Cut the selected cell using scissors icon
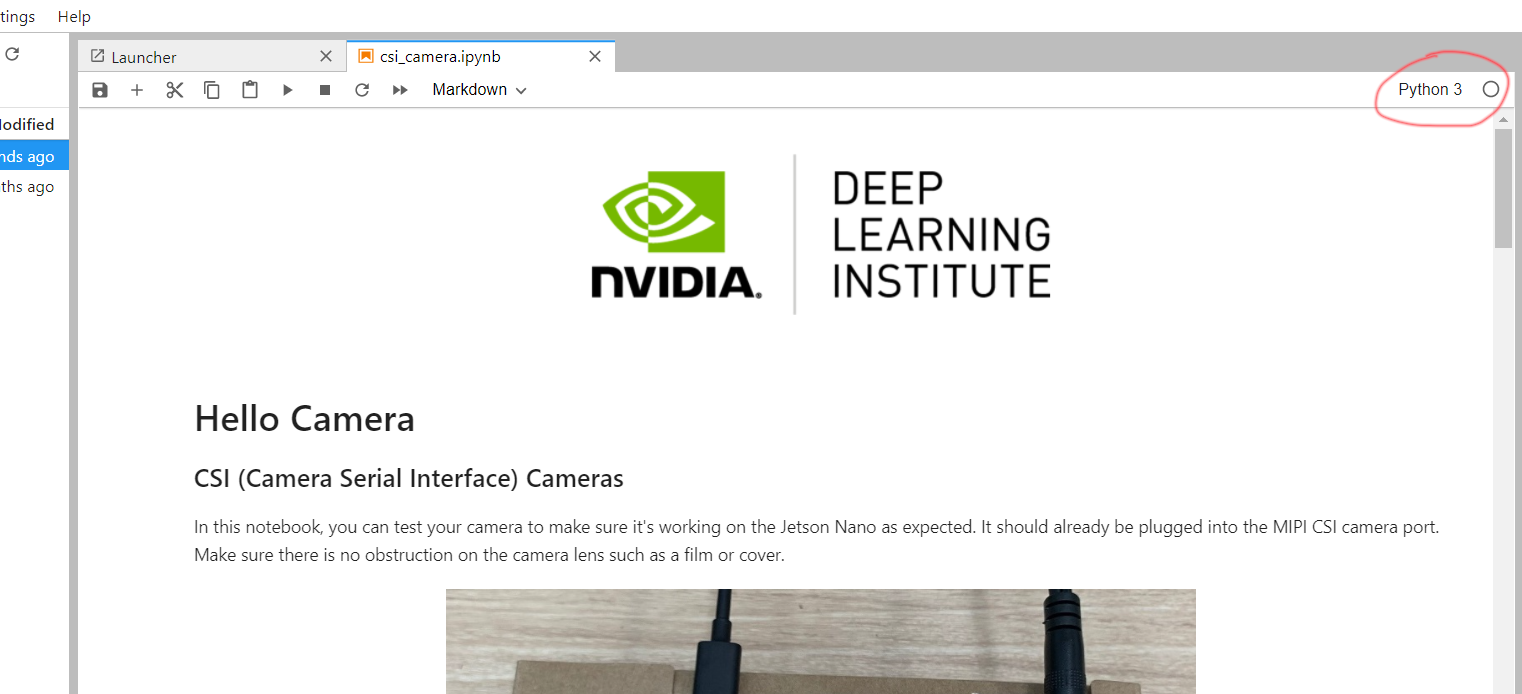Viewport: 1522px width, 694px height. pyautogui.click(x=174, y=90)
